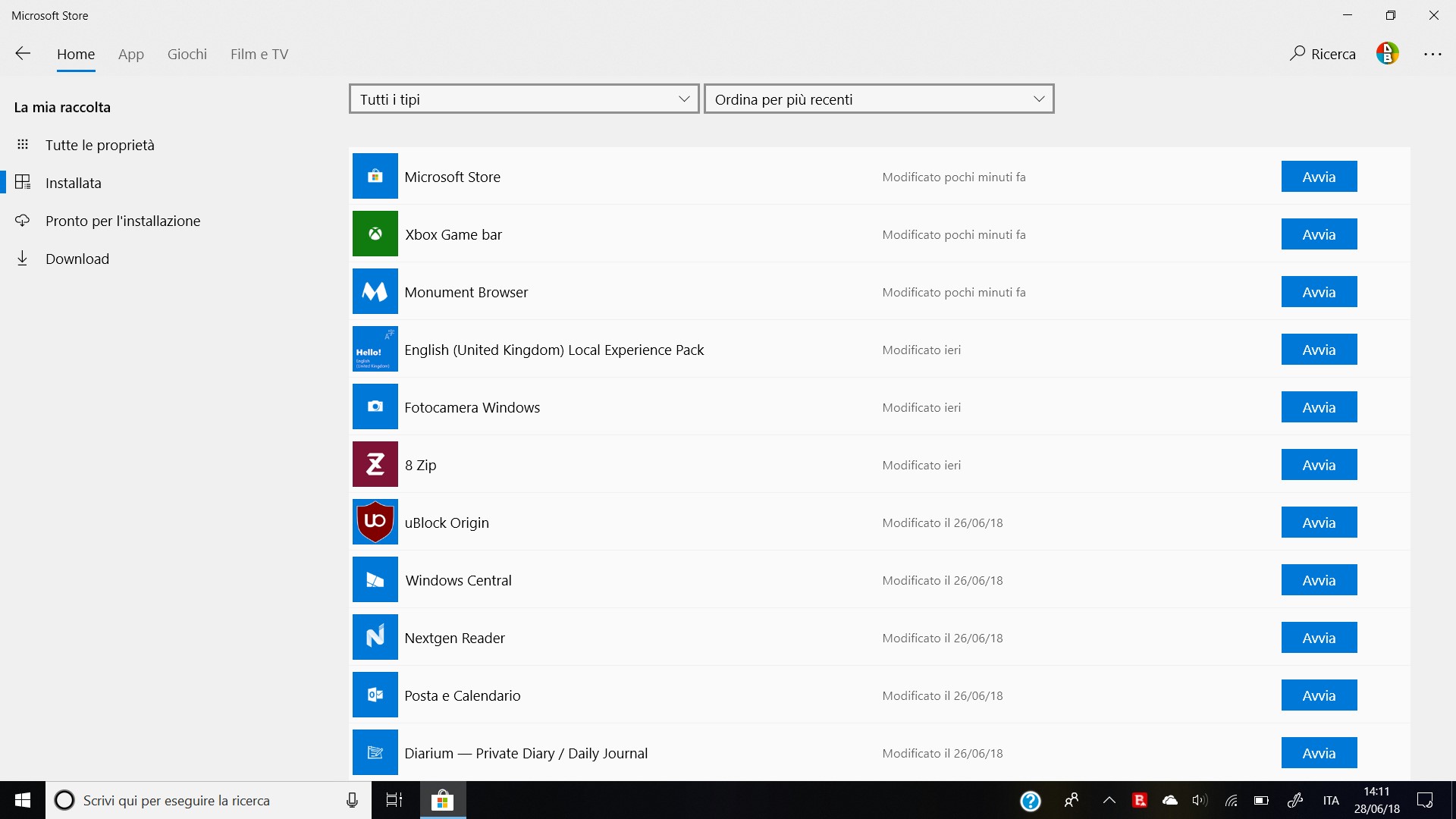Click Avvia for English Local Experience Pack
The image size is (1456, 819).
coord(1319,349)
